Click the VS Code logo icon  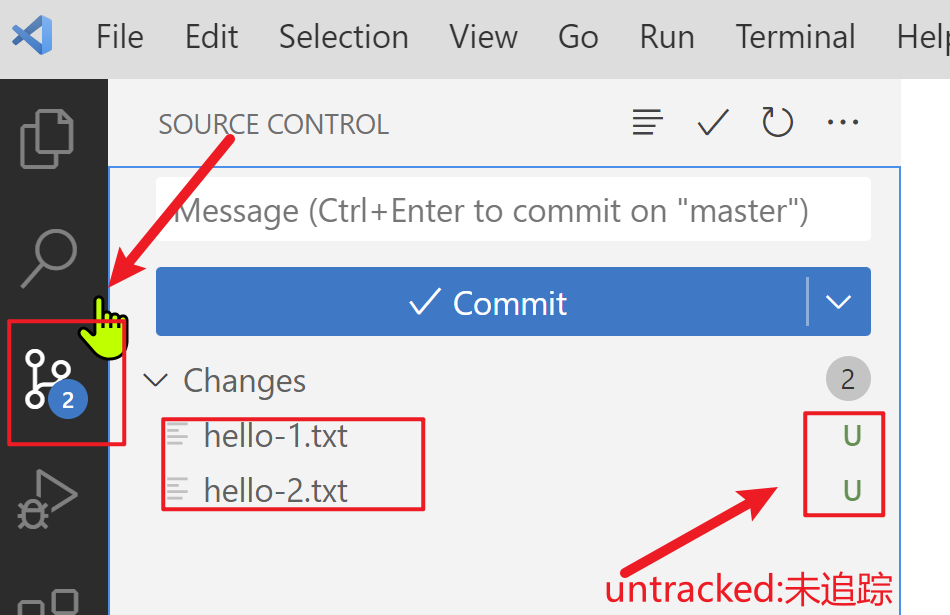[32, 37]
